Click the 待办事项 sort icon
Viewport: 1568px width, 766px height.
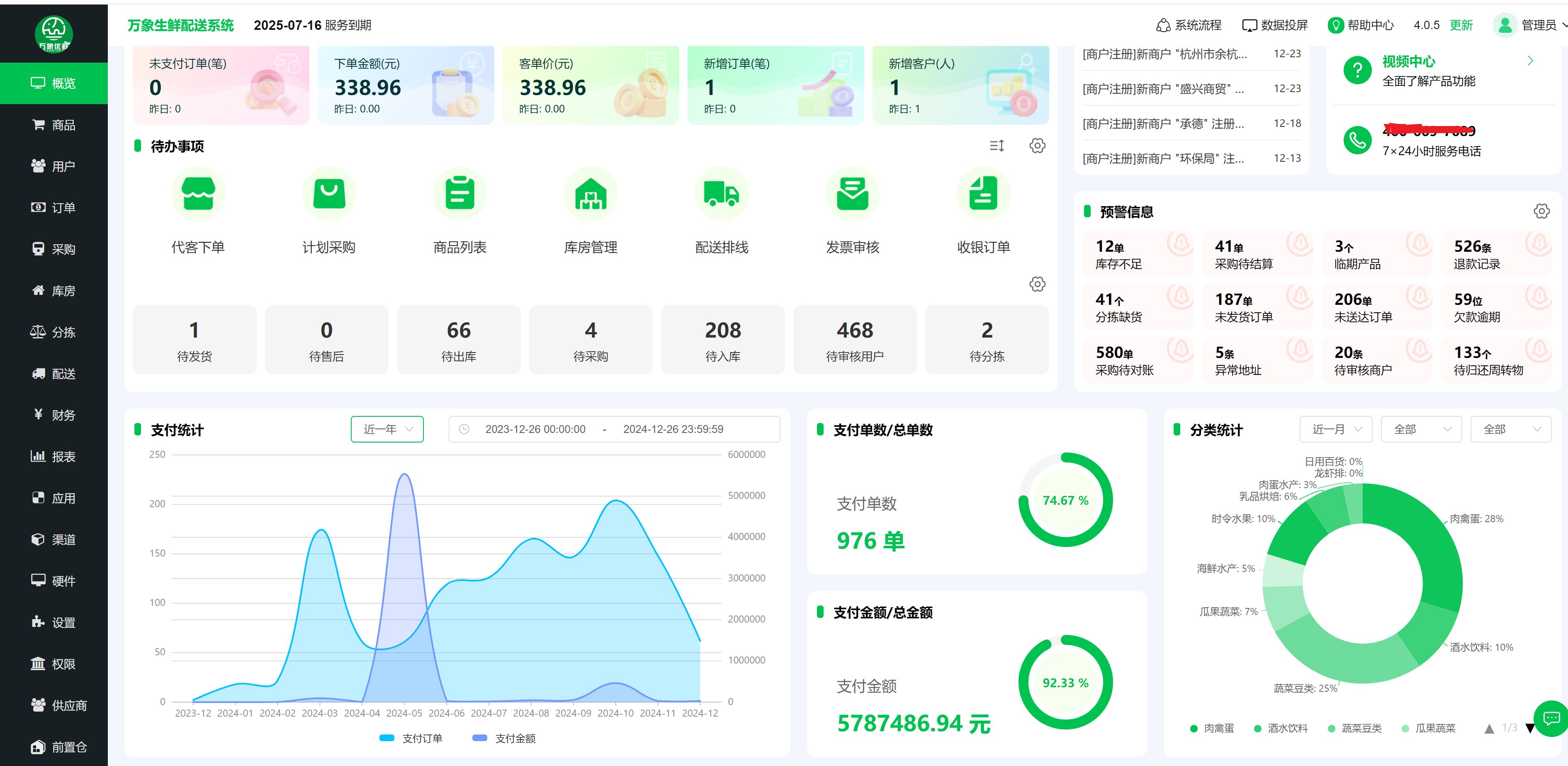point(997,146)
